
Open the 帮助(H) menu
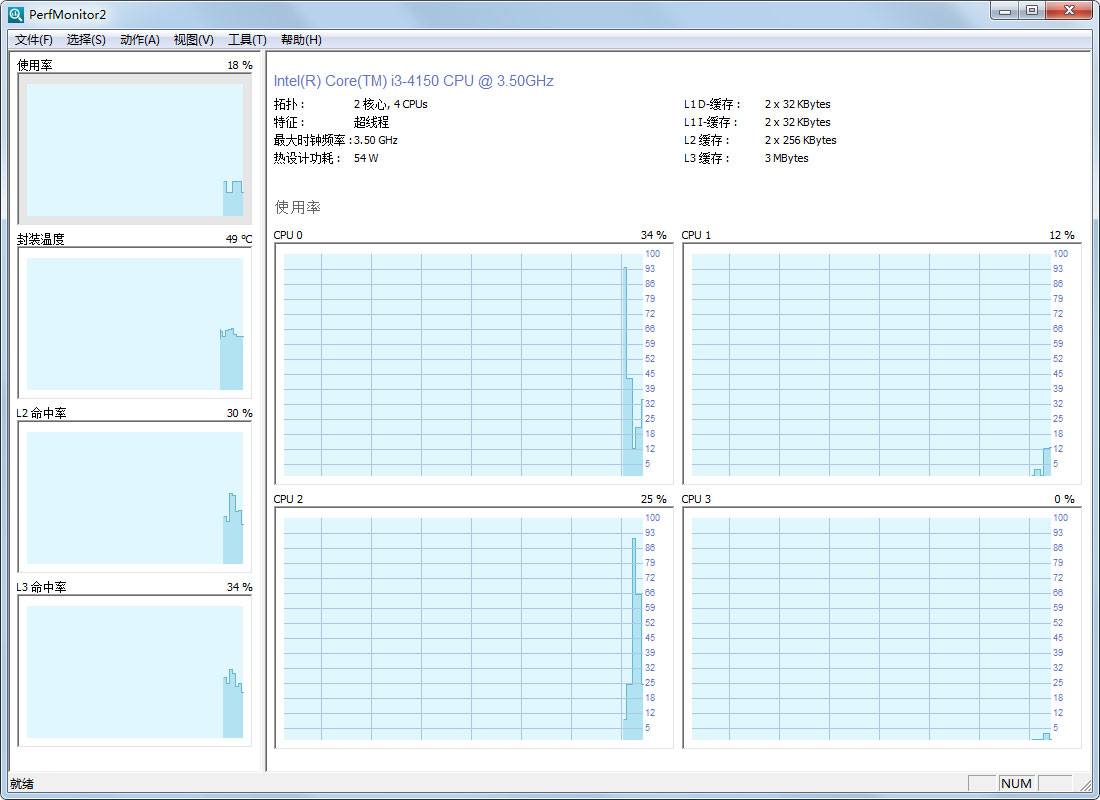301,40
